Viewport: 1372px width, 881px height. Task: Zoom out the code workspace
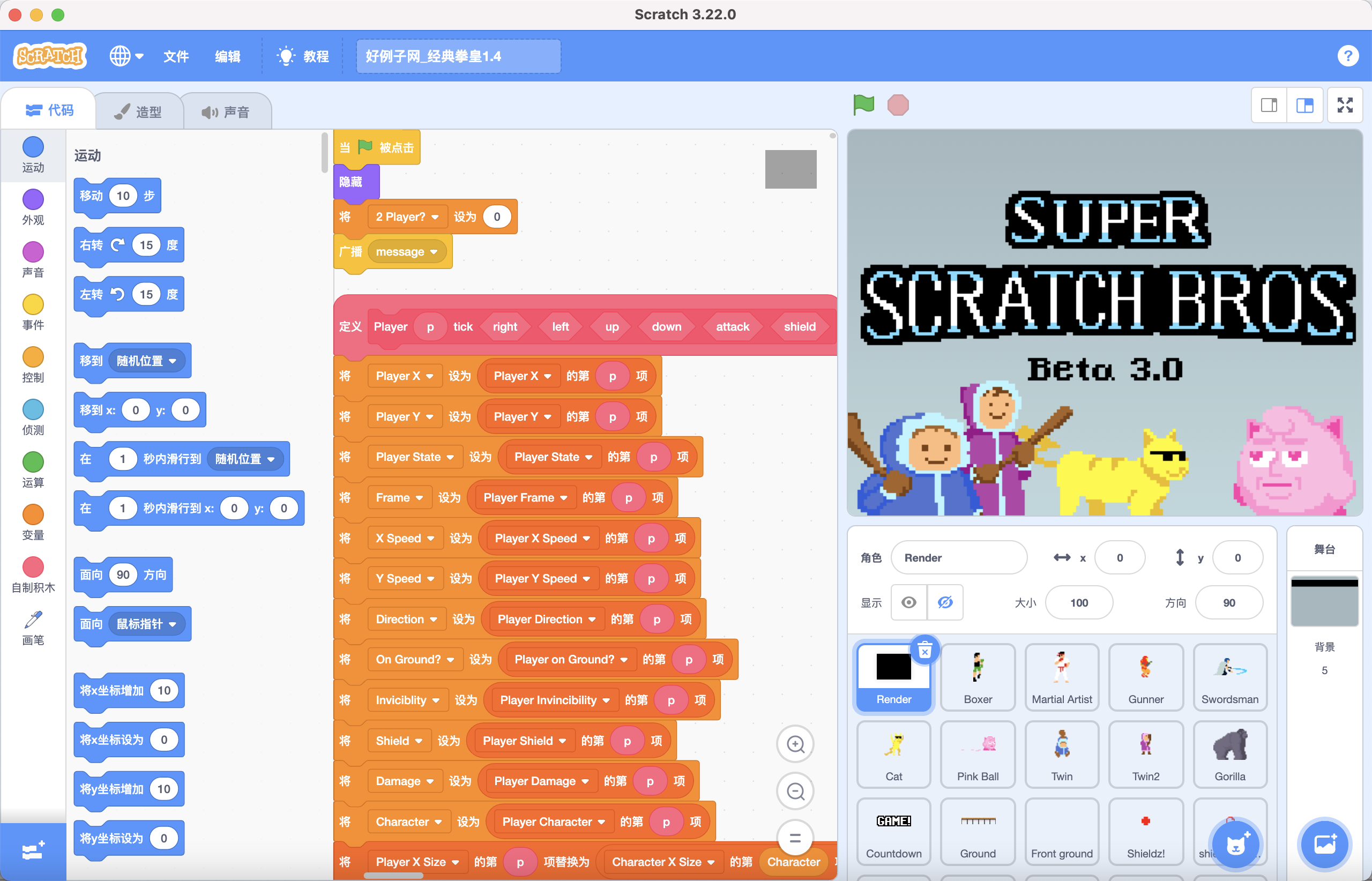(x=795, y=791)
